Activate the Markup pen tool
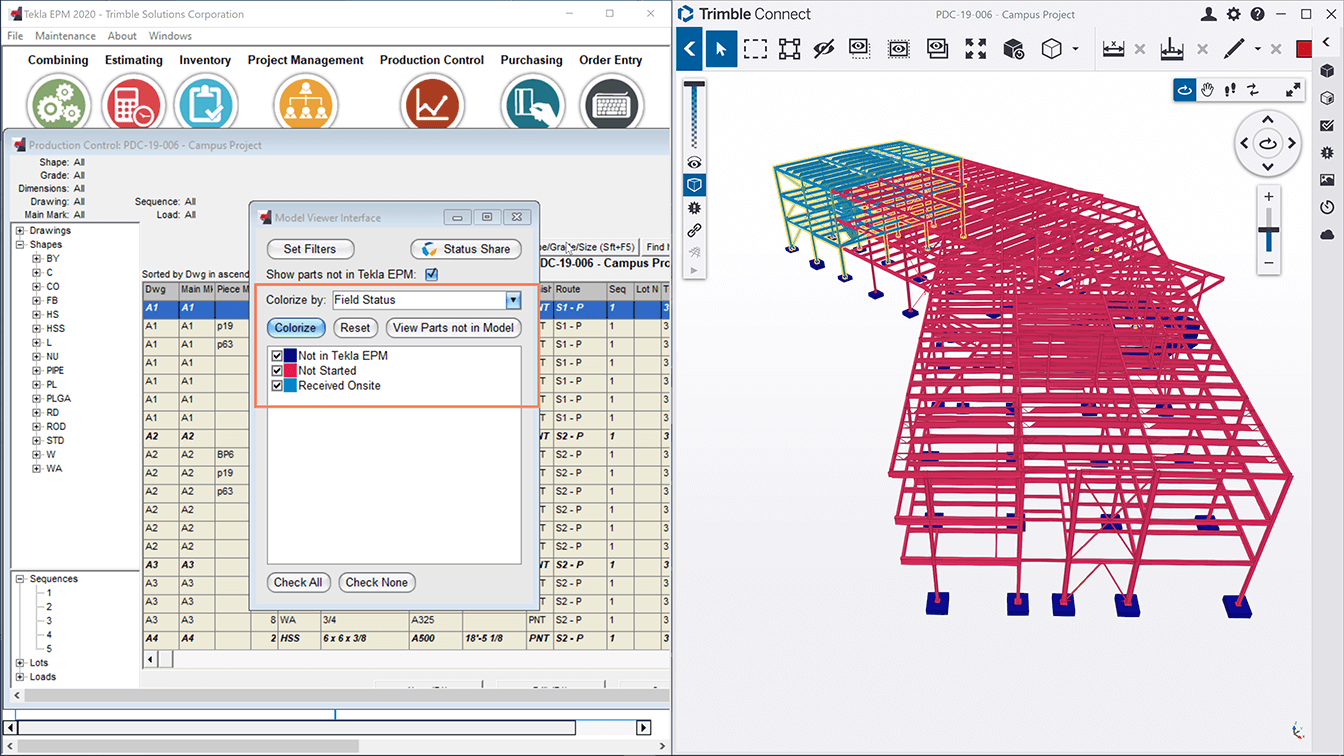The height and width of the screenshot is (756, 1344). (x=1232, y=48)
